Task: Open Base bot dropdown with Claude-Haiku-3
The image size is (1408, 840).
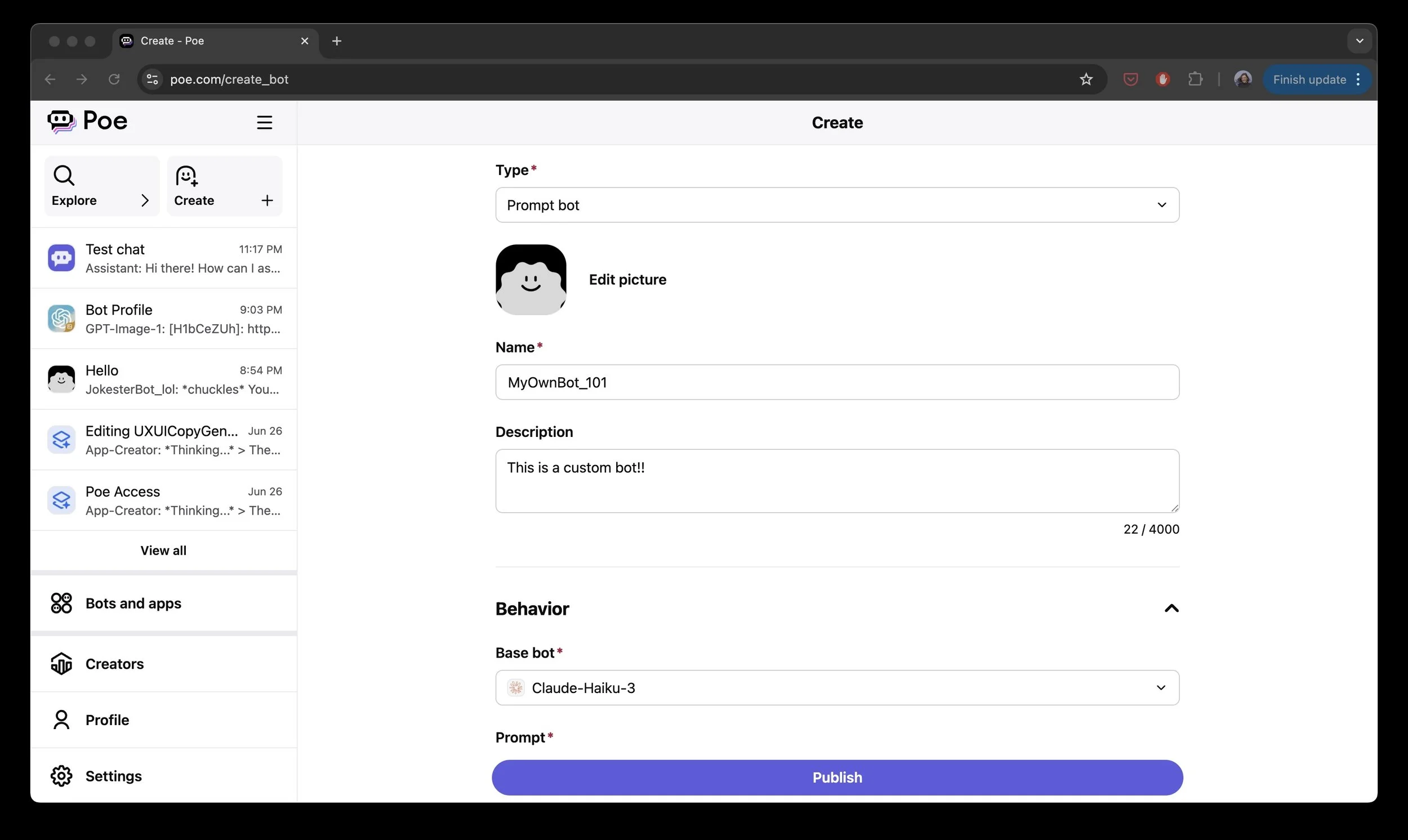Action: 837,688
